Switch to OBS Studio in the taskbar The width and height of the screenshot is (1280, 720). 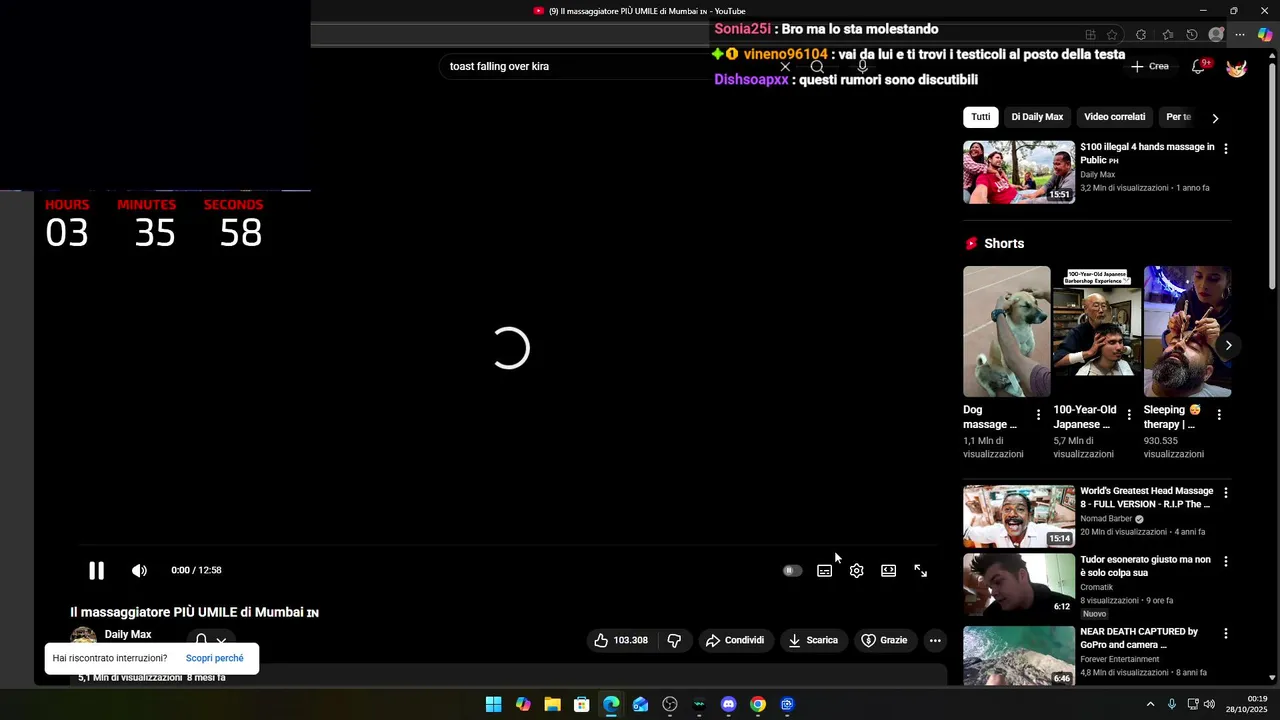tap(670, 704)
